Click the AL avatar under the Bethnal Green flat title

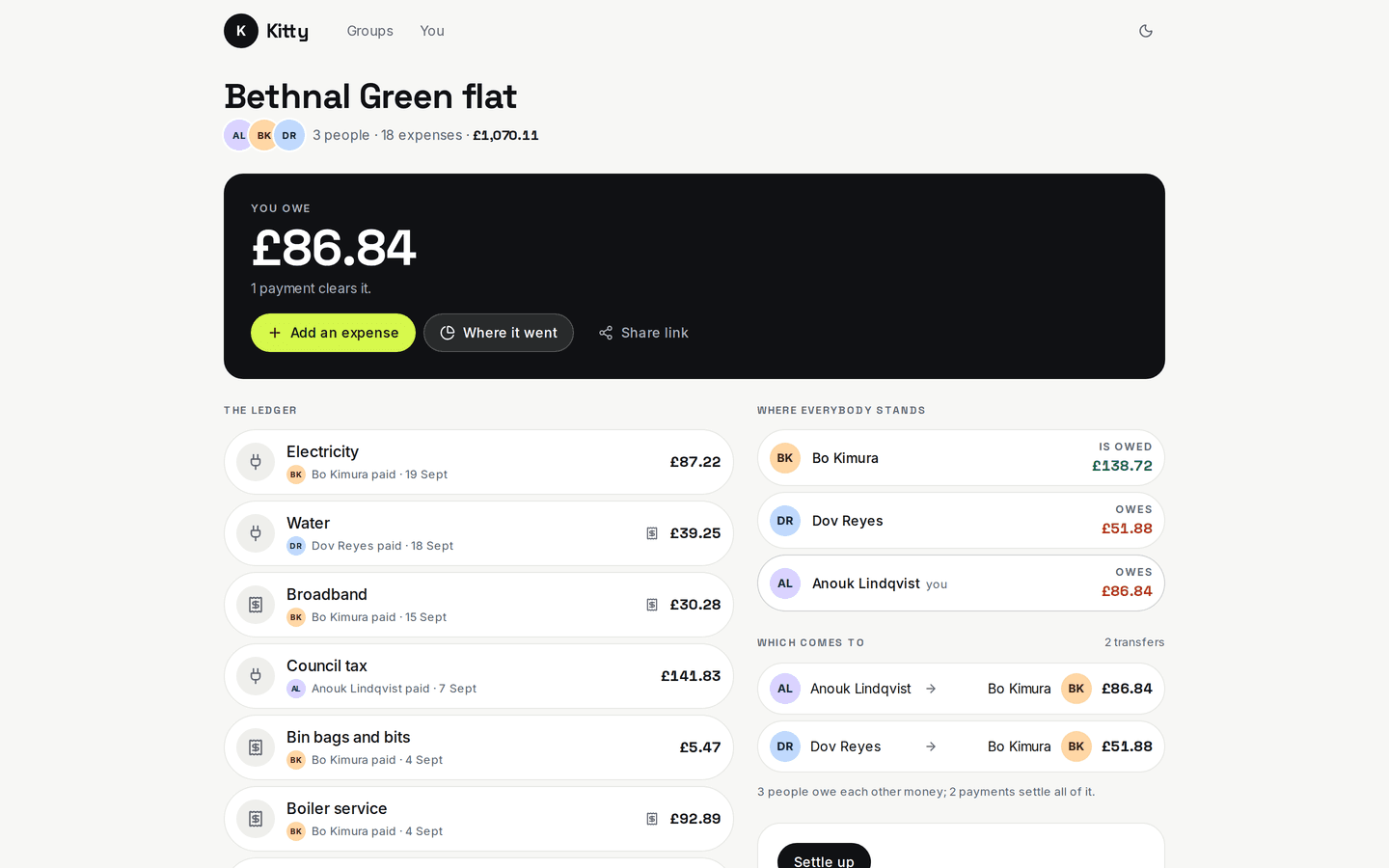pyautogui.click(x=239, y=135)
